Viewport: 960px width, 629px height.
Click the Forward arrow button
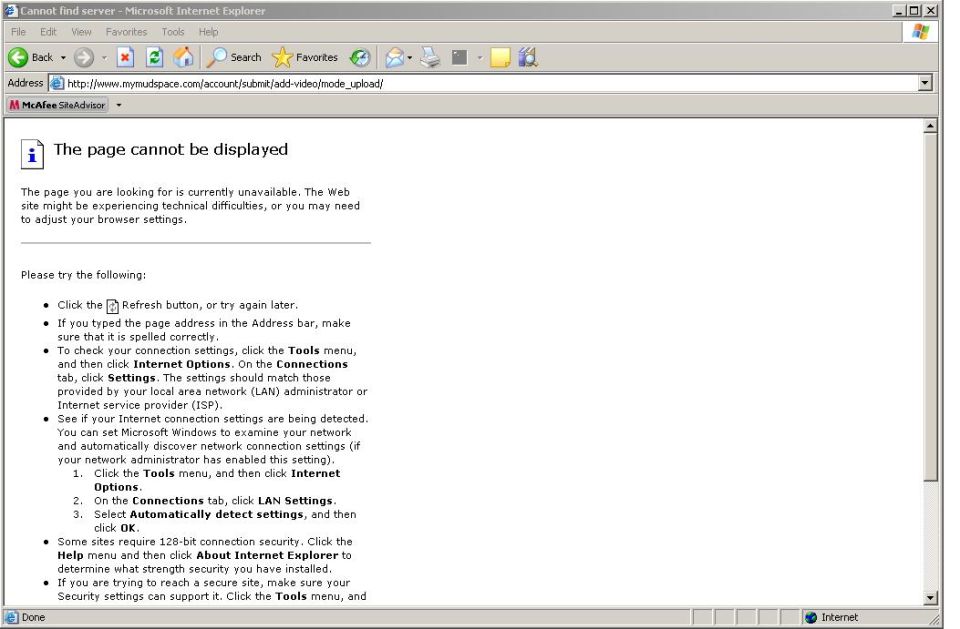[x=84, y=58]
